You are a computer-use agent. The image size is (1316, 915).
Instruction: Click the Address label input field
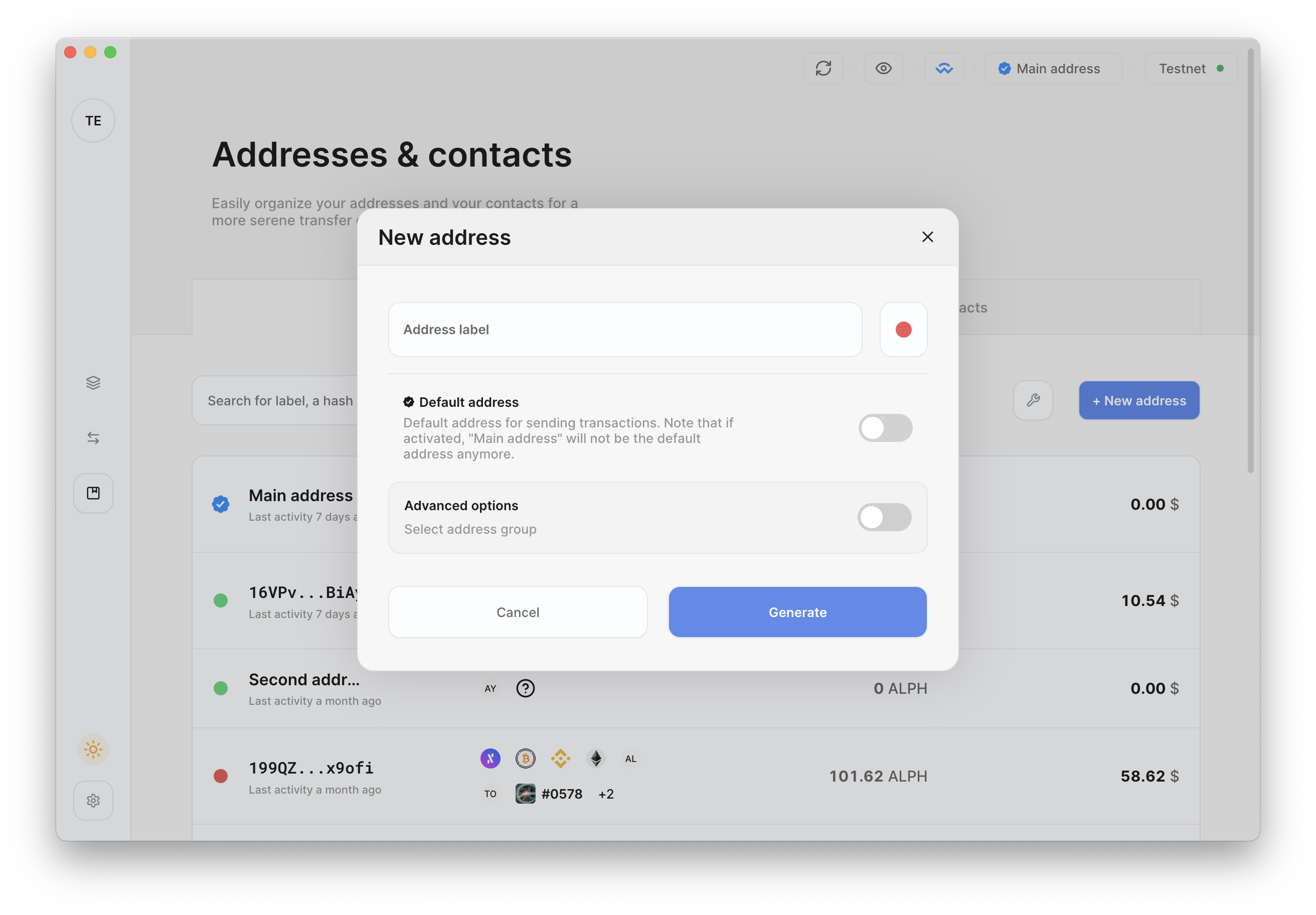[625, 329]
